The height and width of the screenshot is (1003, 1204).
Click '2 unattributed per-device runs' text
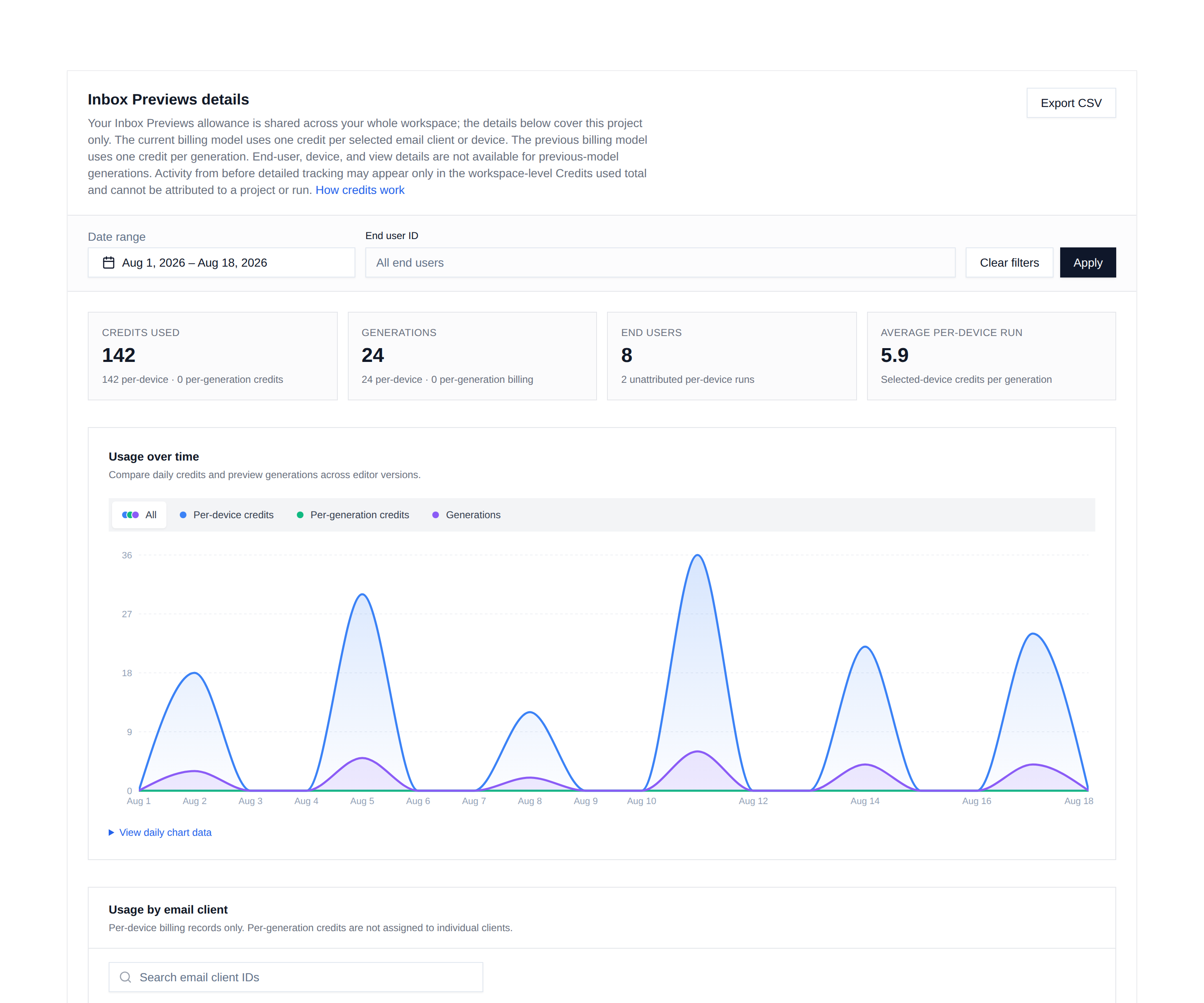coord(687,379)
